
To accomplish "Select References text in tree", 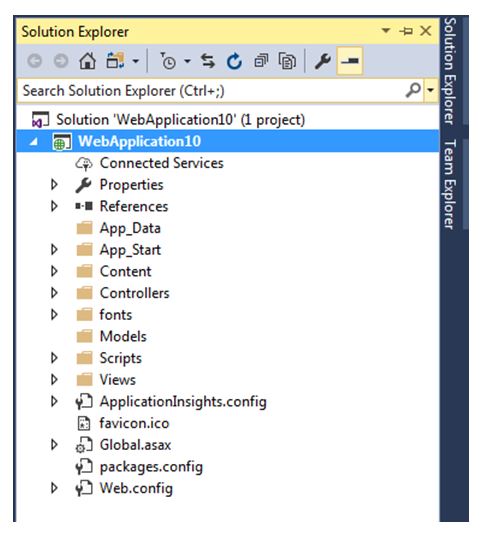I will pyautogui.click(x=134, y=206).
